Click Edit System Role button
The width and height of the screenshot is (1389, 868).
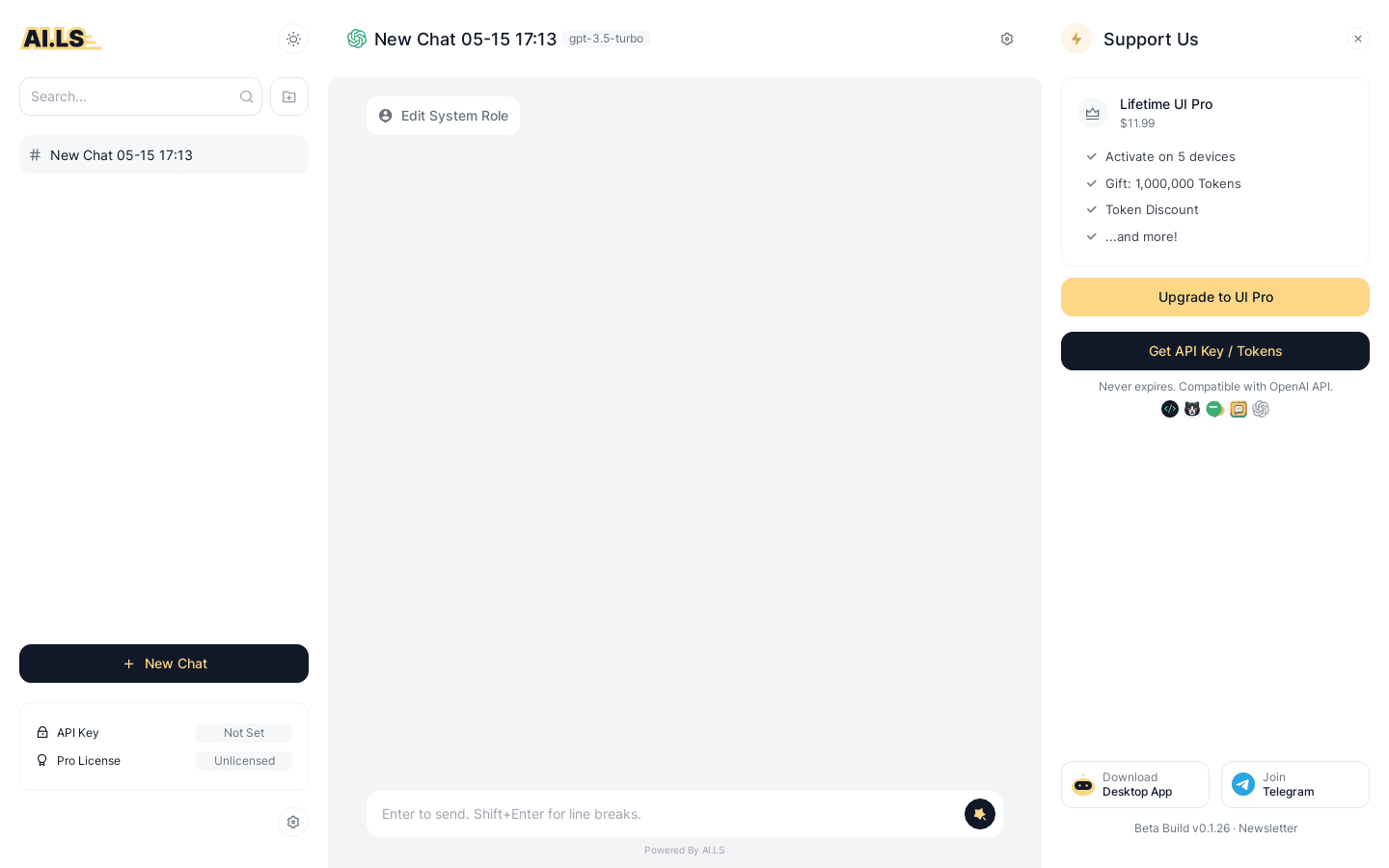444,116
